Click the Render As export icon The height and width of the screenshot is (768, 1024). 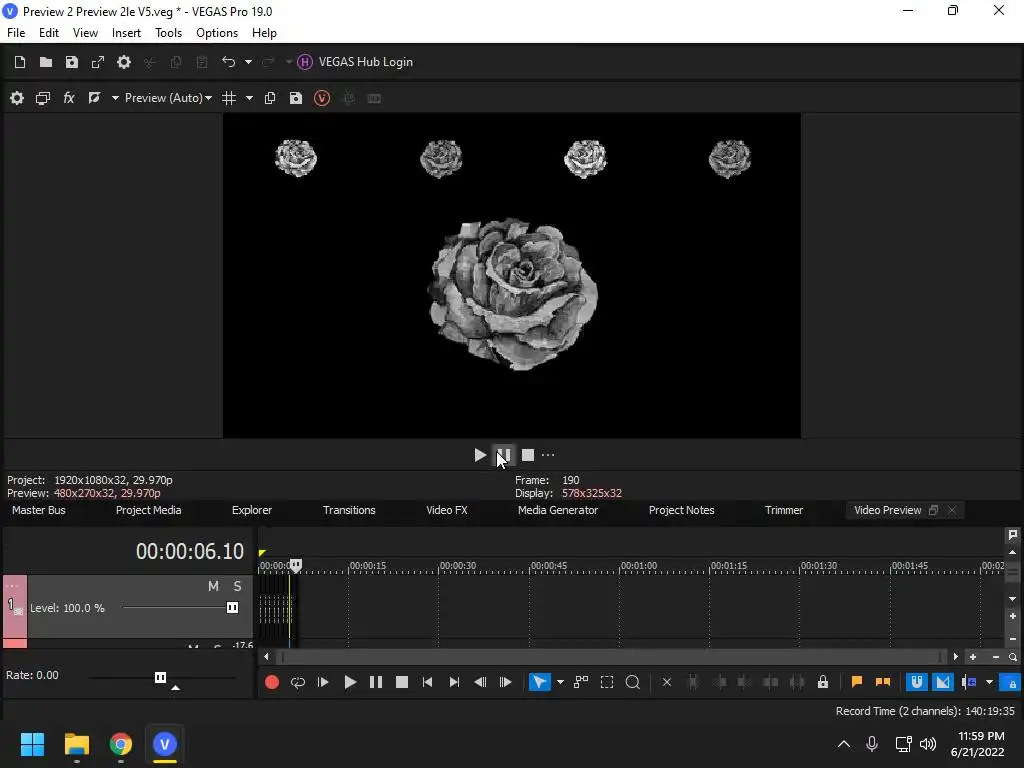click(98, 62)
